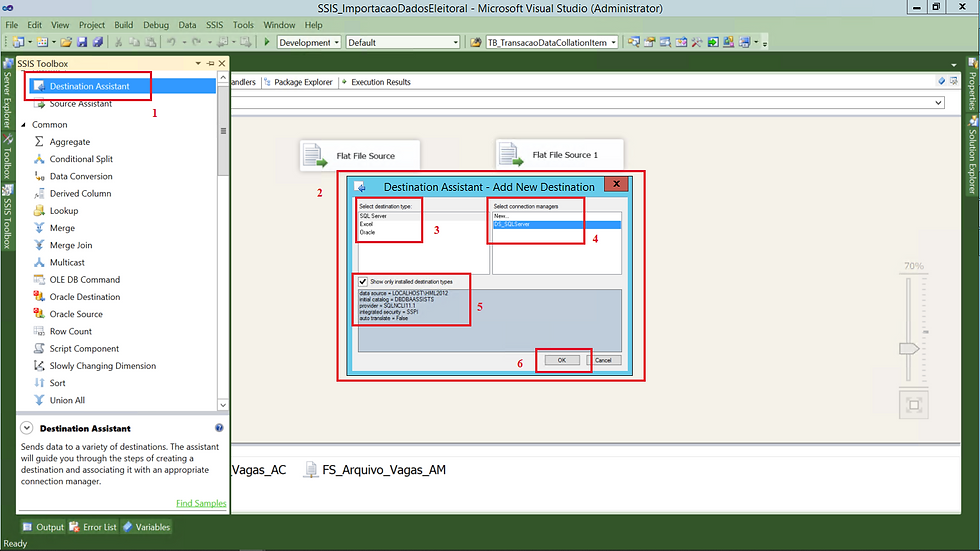Click the SSIS Toolbox vertical scrollbar thumb
Viewport: 980px width, 551px height.
pos(223,131)
